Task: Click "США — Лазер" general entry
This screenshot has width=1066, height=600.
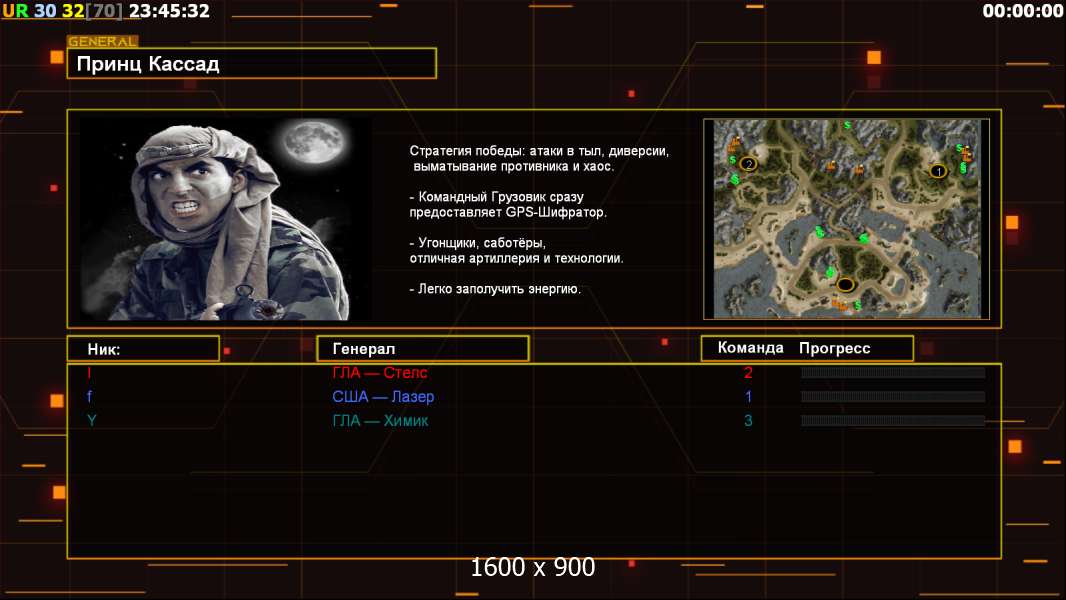Action: click(383, 396)
